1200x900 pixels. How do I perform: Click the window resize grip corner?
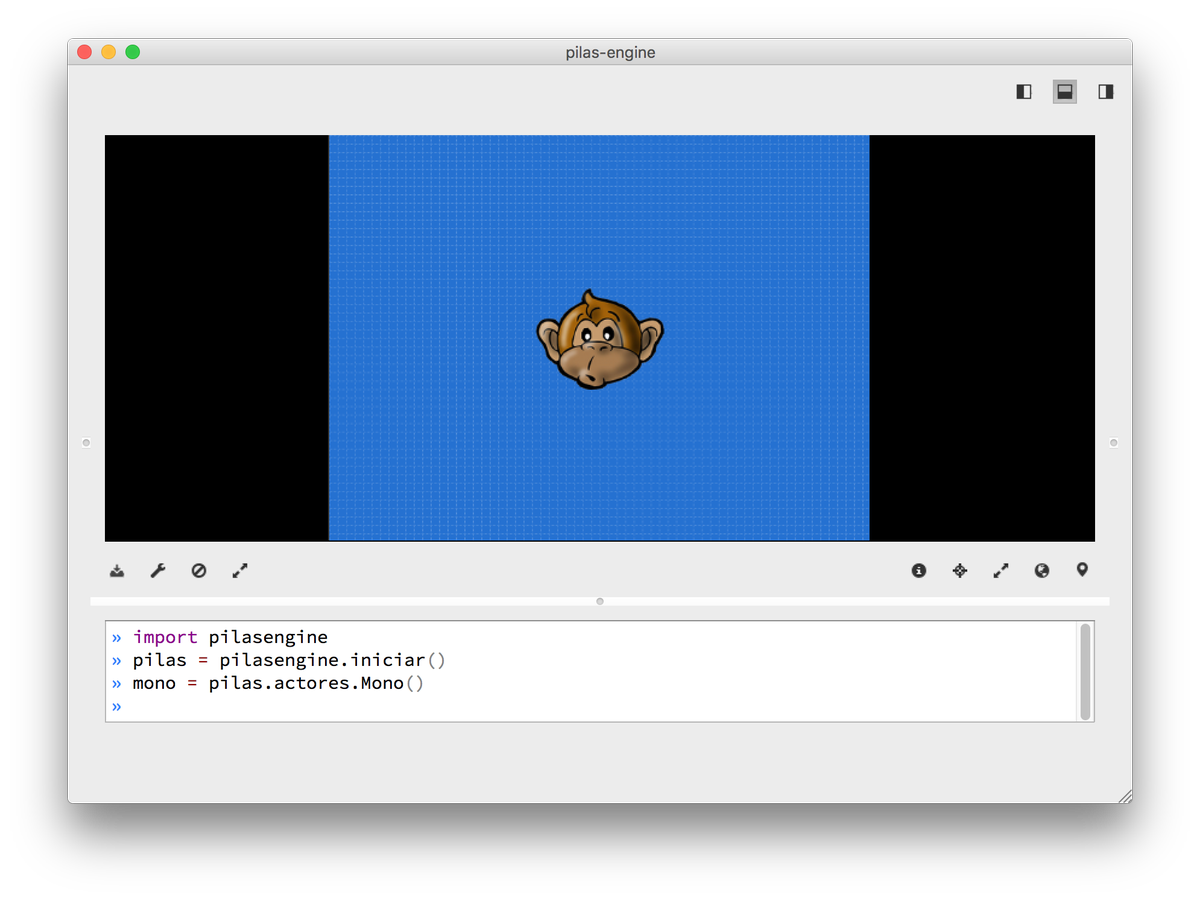pos(1125,796)
